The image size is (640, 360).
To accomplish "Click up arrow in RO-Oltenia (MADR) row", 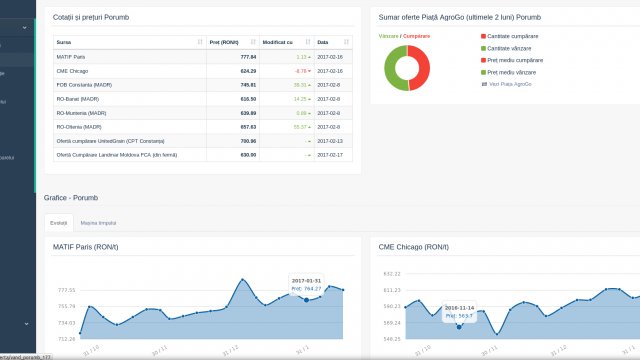I will (x=309, y=127).
